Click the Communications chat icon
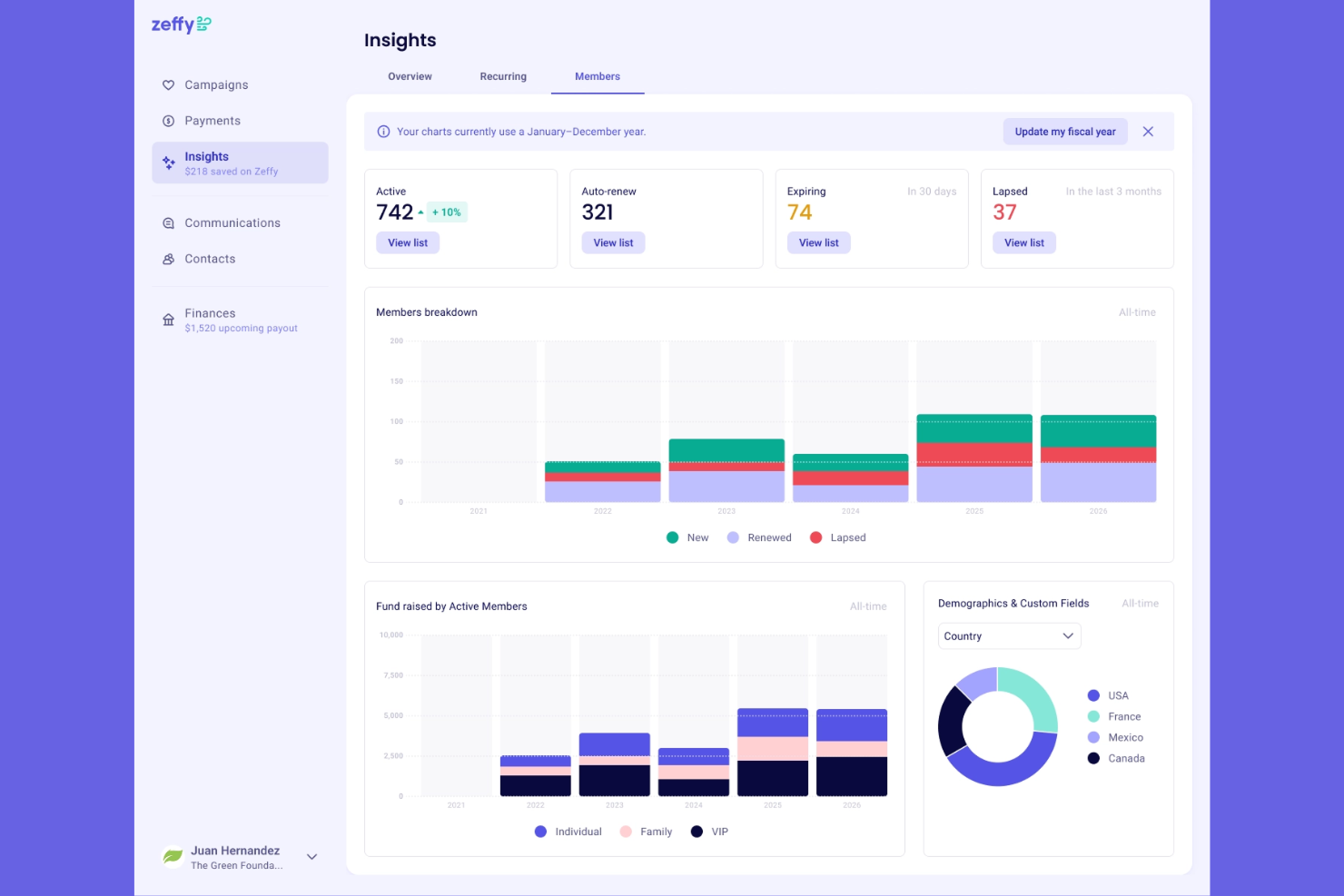 [x=168, y=223]
